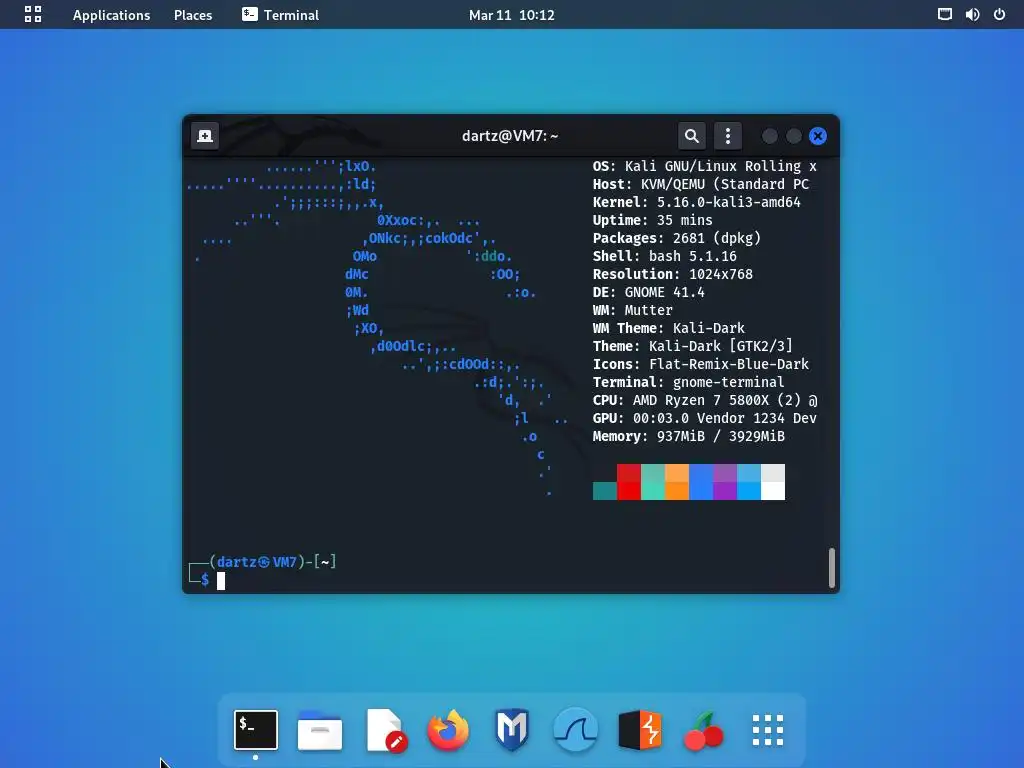The height and width of the screenshot is (768, 1024).
Task: Open the terminal three-dot menu
Action: (x=728, y=136)
